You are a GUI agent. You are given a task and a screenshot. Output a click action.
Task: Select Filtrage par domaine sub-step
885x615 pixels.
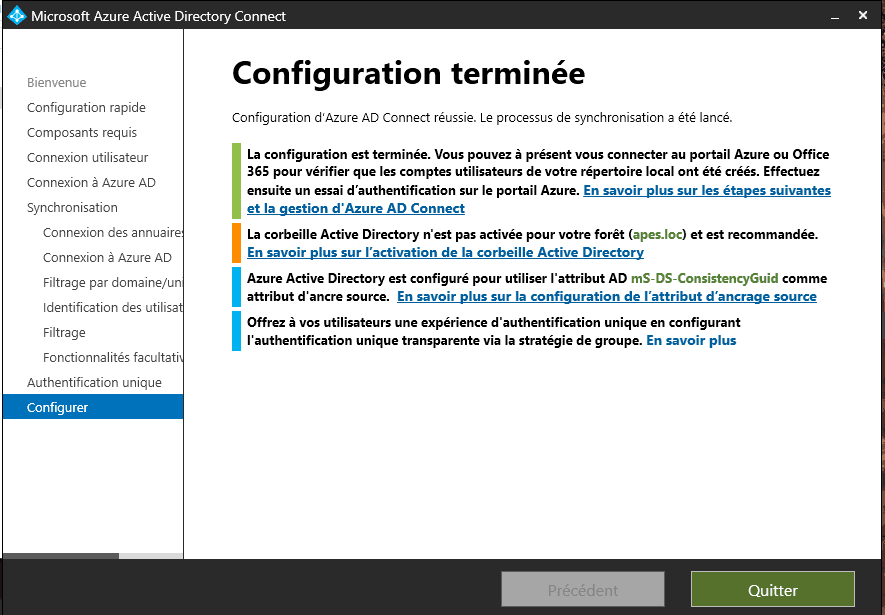pos(112,282)
